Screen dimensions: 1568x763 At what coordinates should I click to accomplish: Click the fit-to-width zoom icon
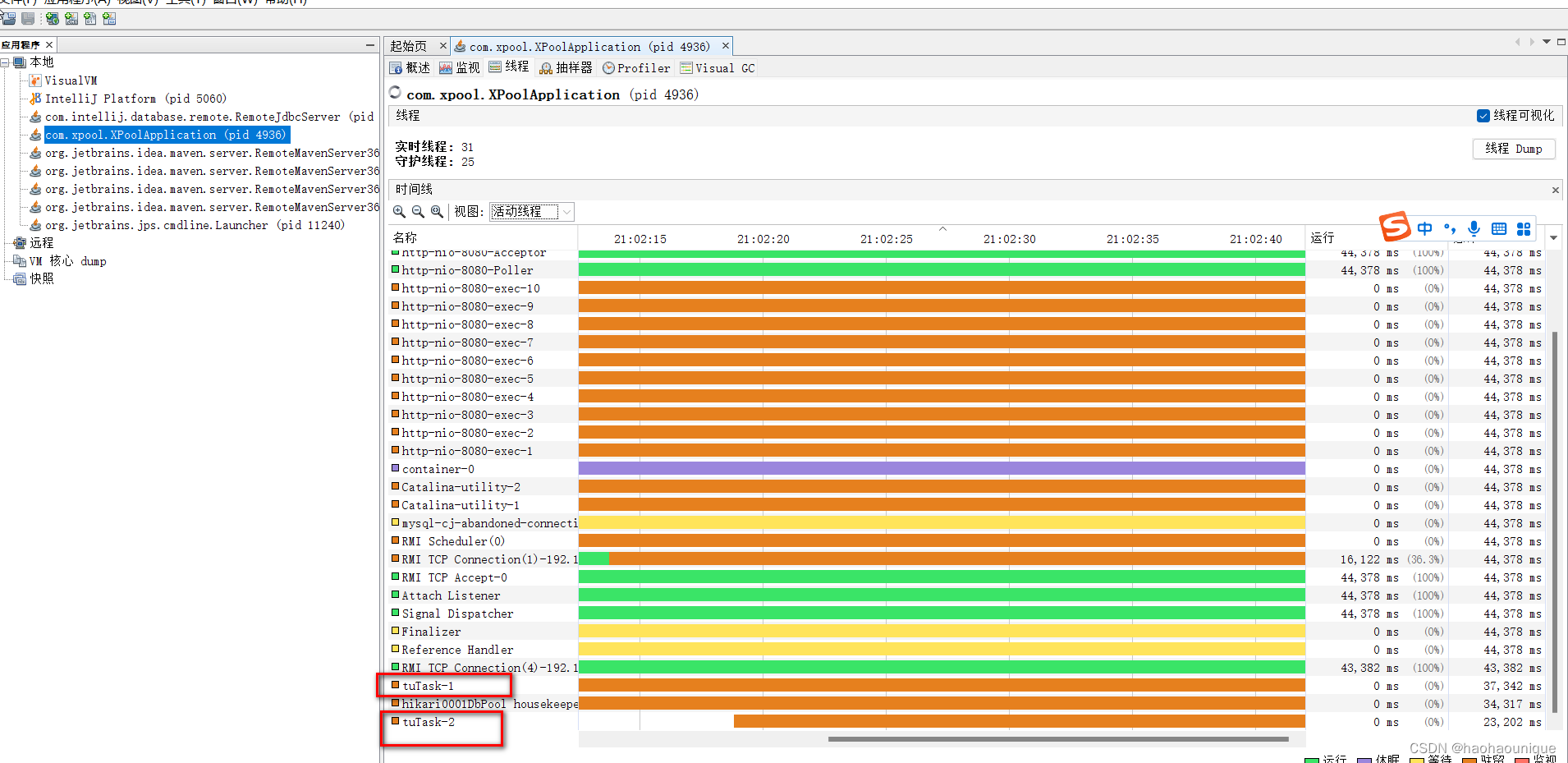click(x=437, y=212)
